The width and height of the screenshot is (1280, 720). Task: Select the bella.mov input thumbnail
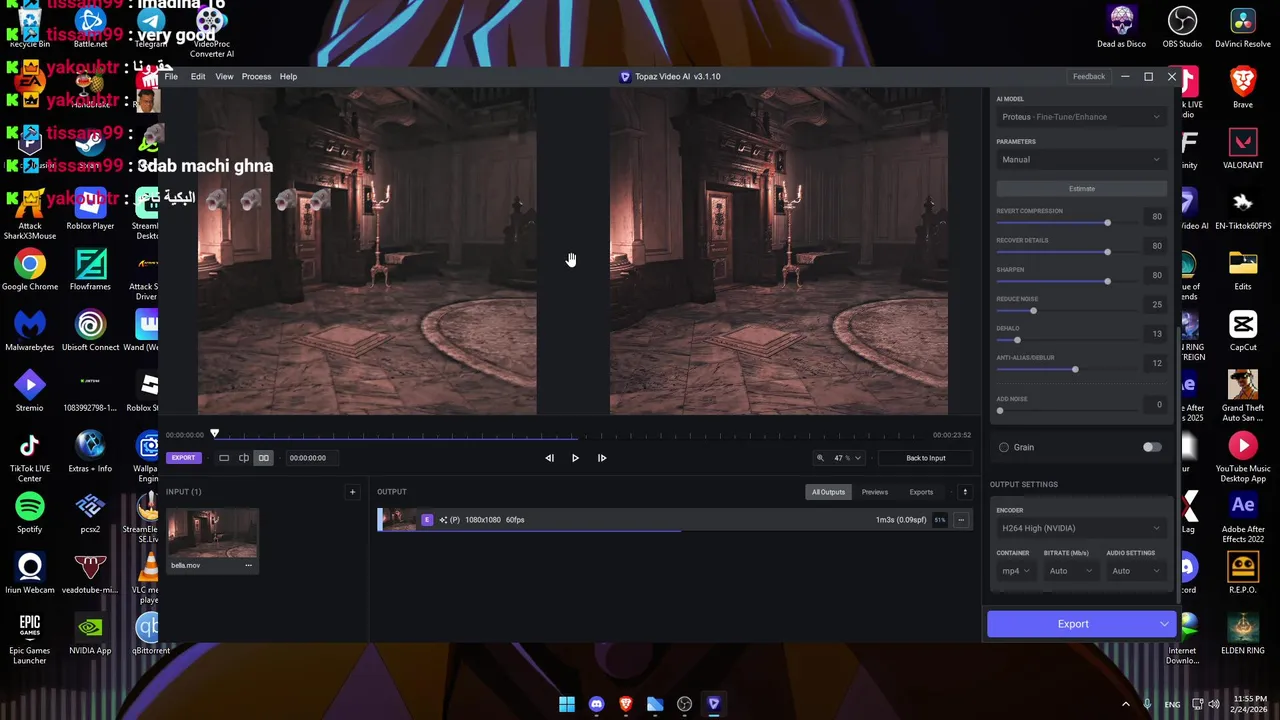pos(212,534)
